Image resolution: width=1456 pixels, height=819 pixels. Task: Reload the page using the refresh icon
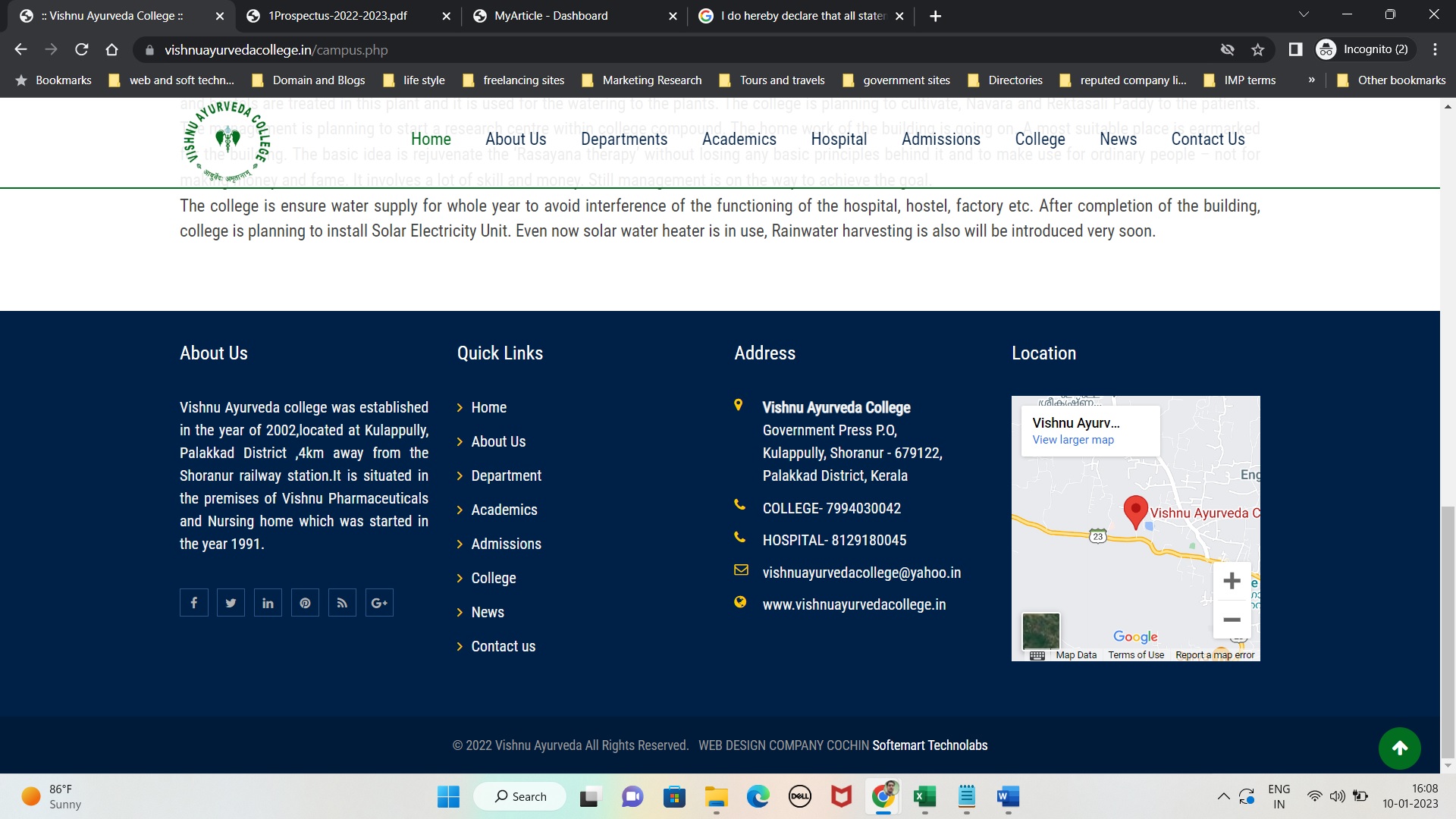(82, 50)
